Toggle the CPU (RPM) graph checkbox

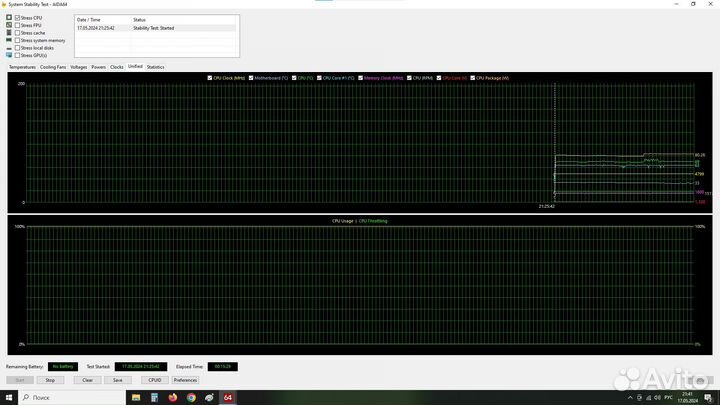pyautogui.click(x=409, y=78)
